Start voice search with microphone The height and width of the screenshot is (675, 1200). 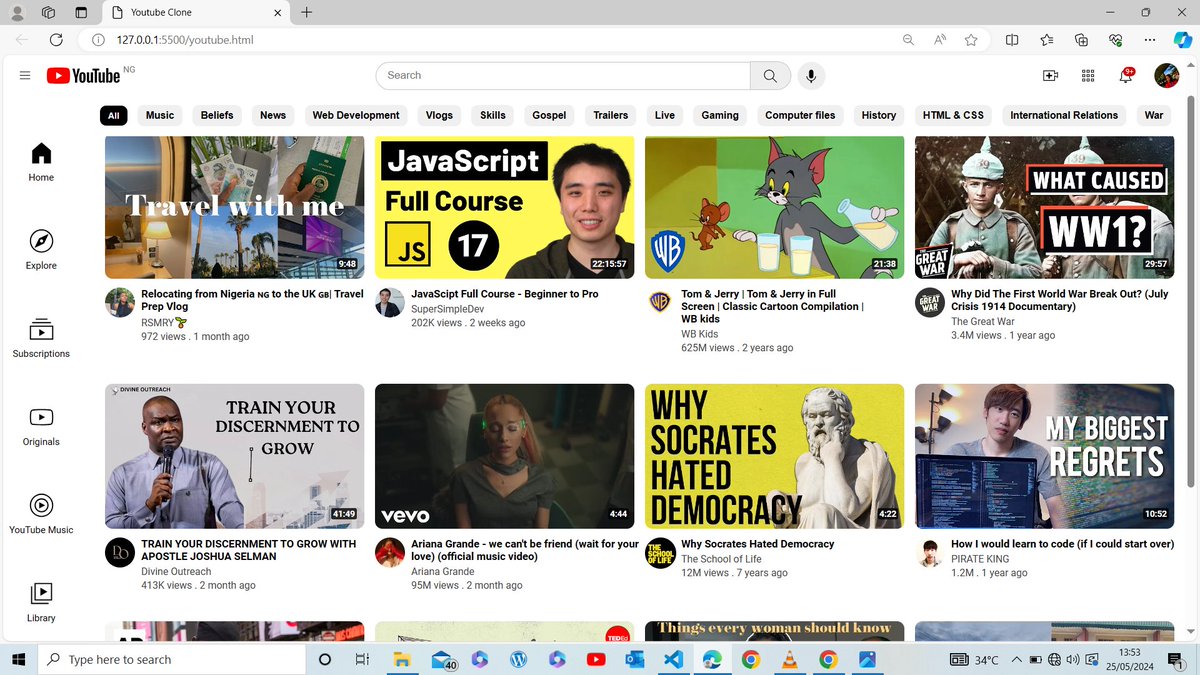pos(811,75)
